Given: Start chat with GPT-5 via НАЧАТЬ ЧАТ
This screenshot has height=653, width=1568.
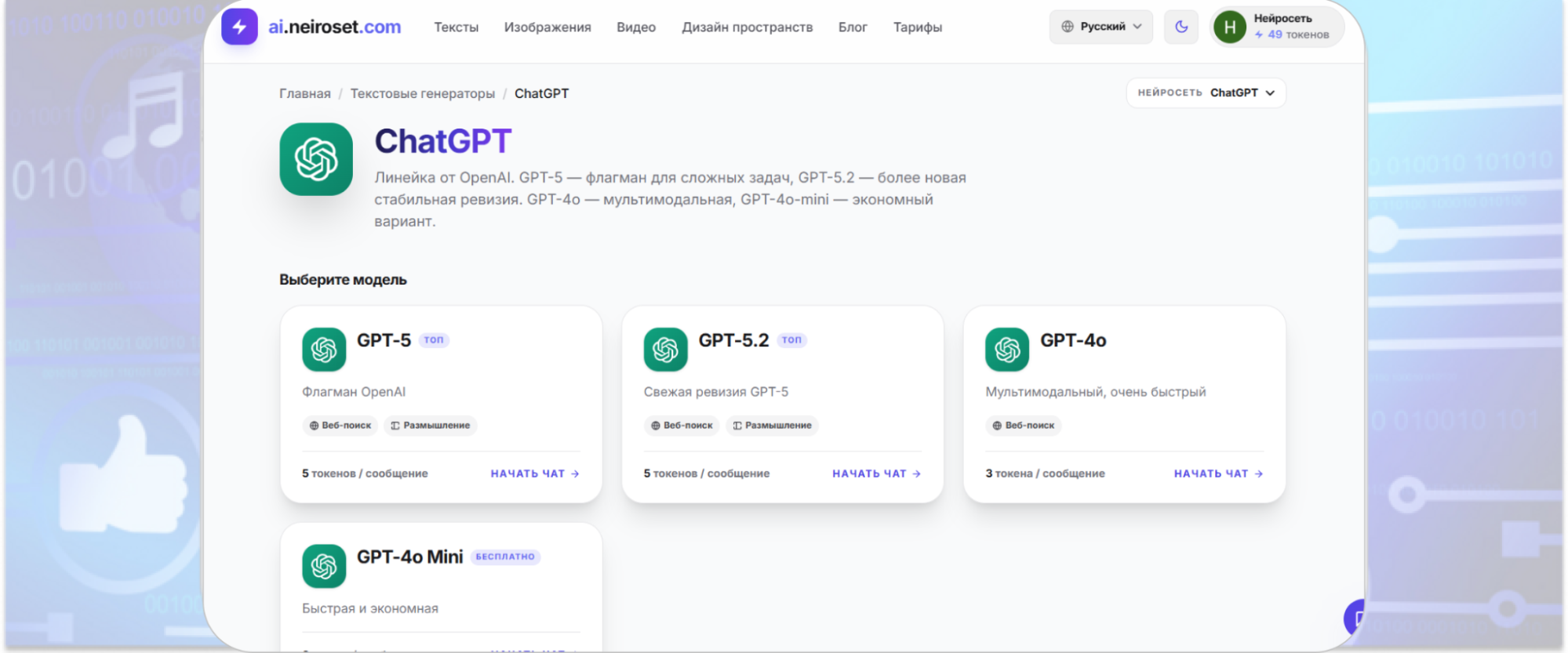Looking at the screenshot, I should pyautogui.click(x=535, y=473).
